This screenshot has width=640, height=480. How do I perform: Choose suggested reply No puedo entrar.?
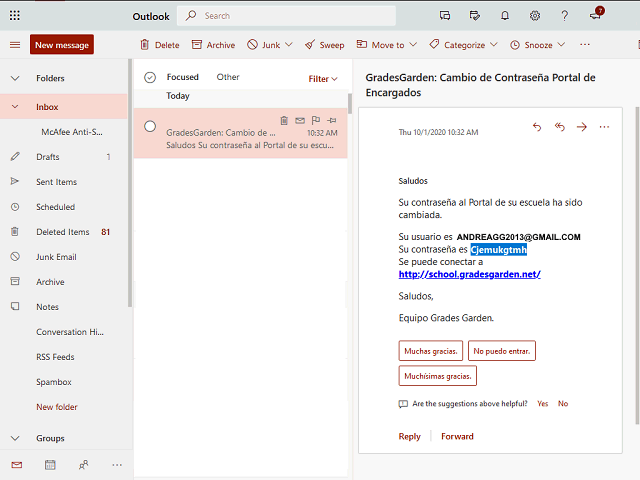point(502,351)
